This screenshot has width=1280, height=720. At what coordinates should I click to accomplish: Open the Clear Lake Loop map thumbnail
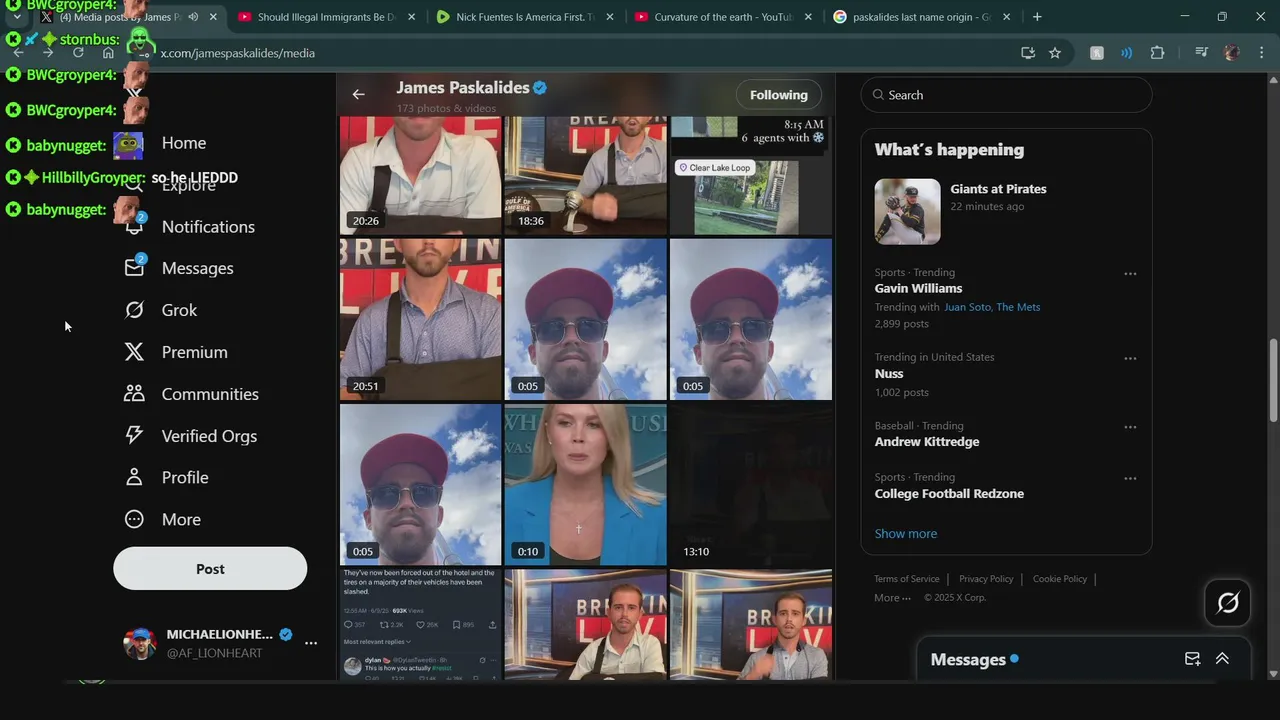[751, 175]
